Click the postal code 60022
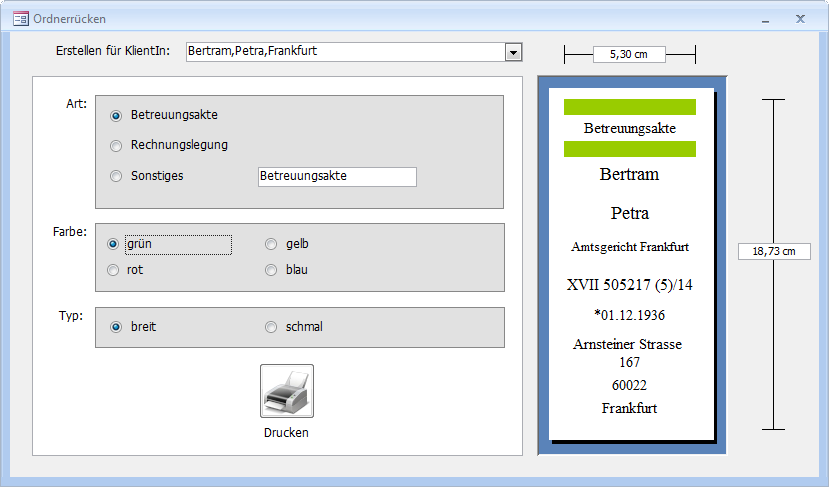The width and height of the screenshot is (829, 487). (629, 385)
